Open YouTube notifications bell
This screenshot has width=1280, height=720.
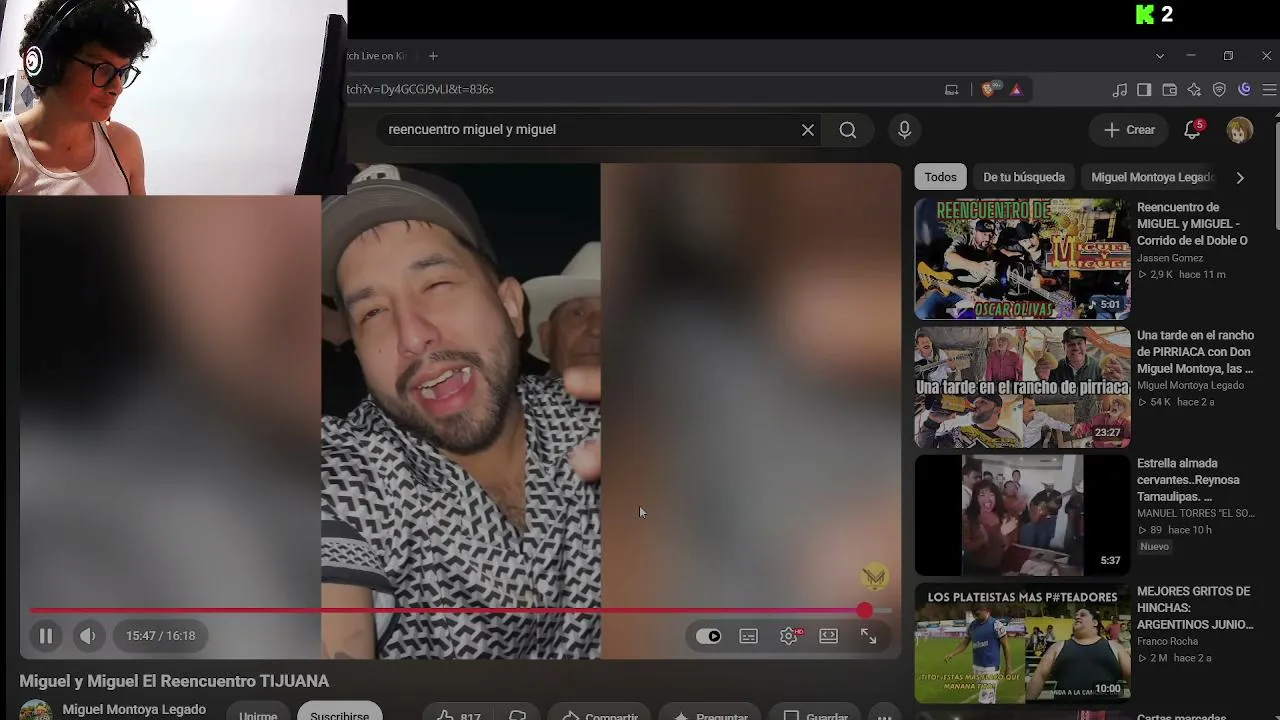(x=1192, y=130)
